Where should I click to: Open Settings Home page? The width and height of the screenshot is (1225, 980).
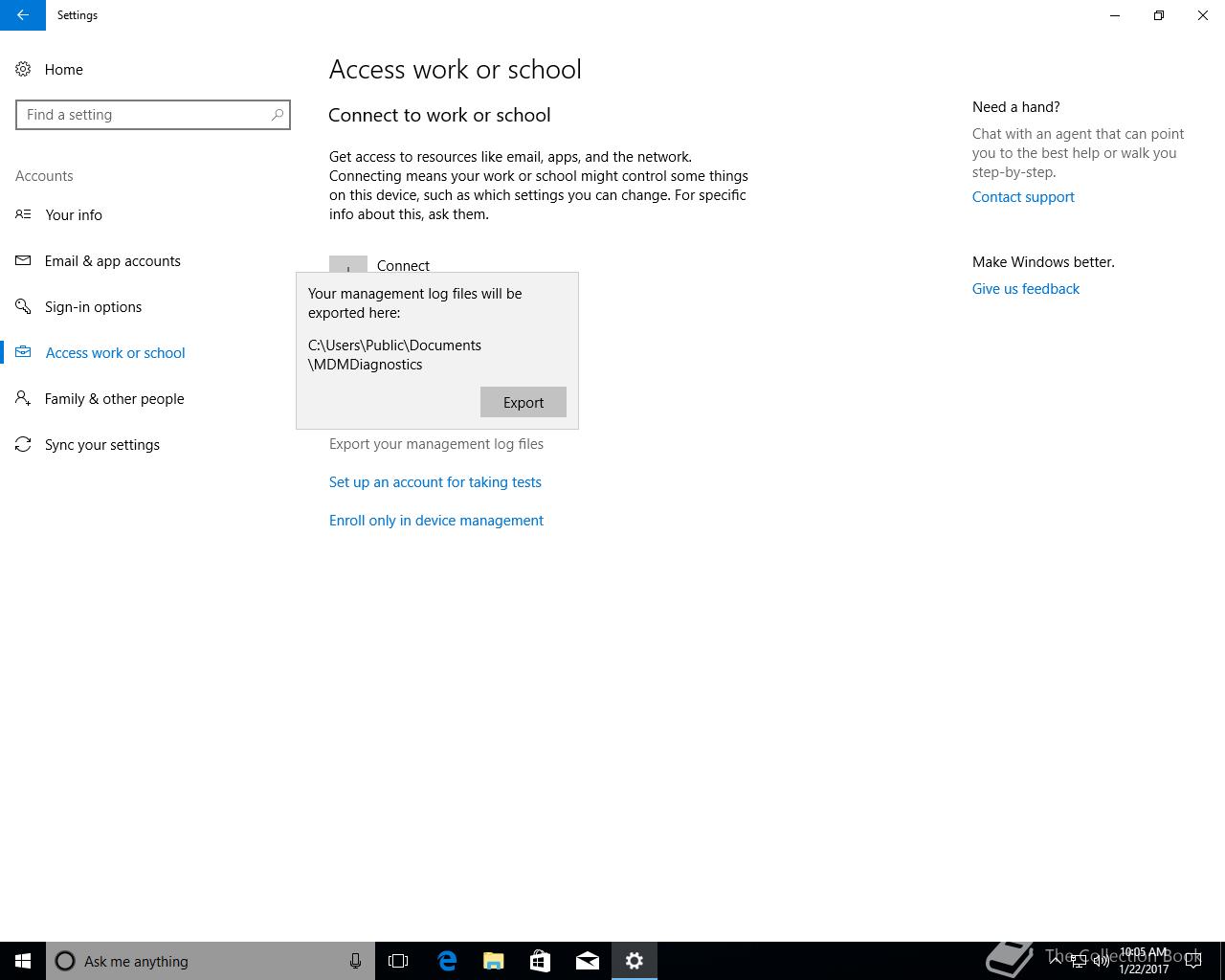64,70
